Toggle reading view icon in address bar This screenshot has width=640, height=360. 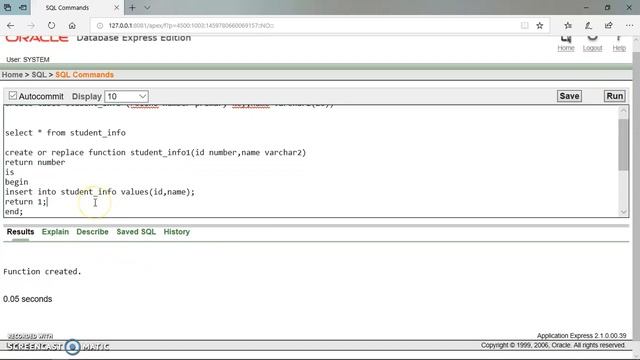click(524, 25)
